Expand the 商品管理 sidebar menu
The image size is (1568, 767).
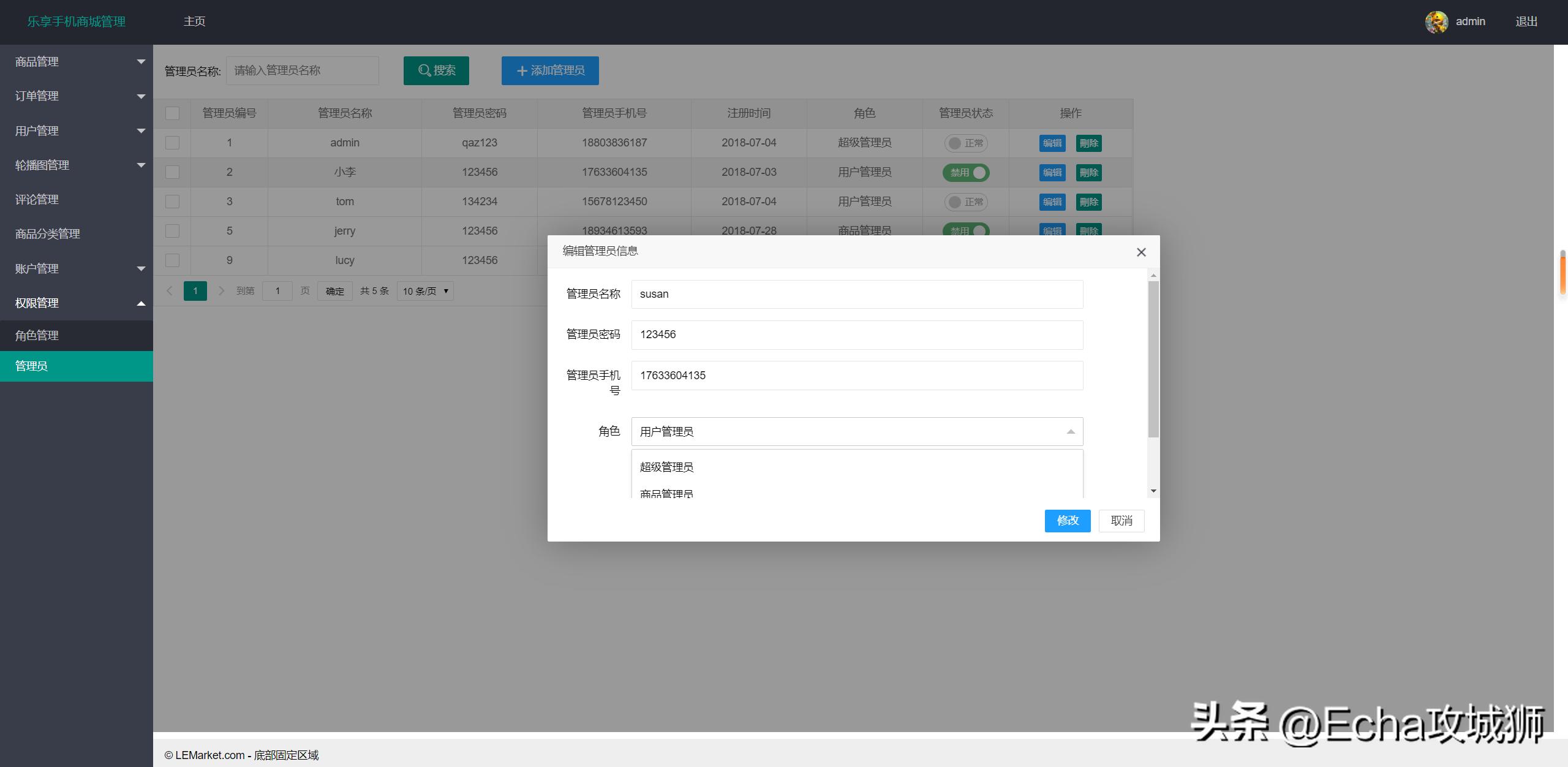[x=77, y=61]
